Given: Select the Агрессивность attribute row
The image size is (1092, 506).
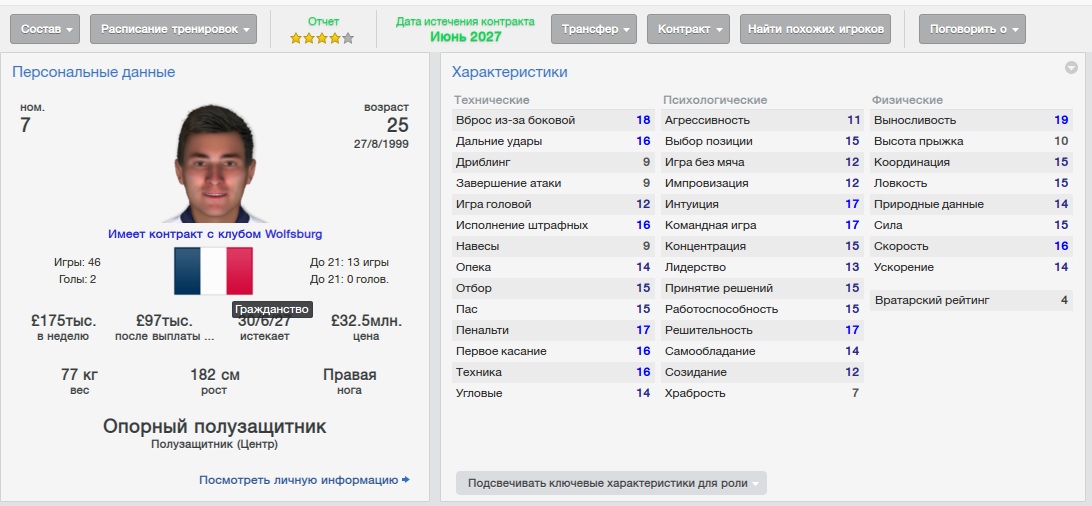Looking at the screenshot, I should (761, 120).
